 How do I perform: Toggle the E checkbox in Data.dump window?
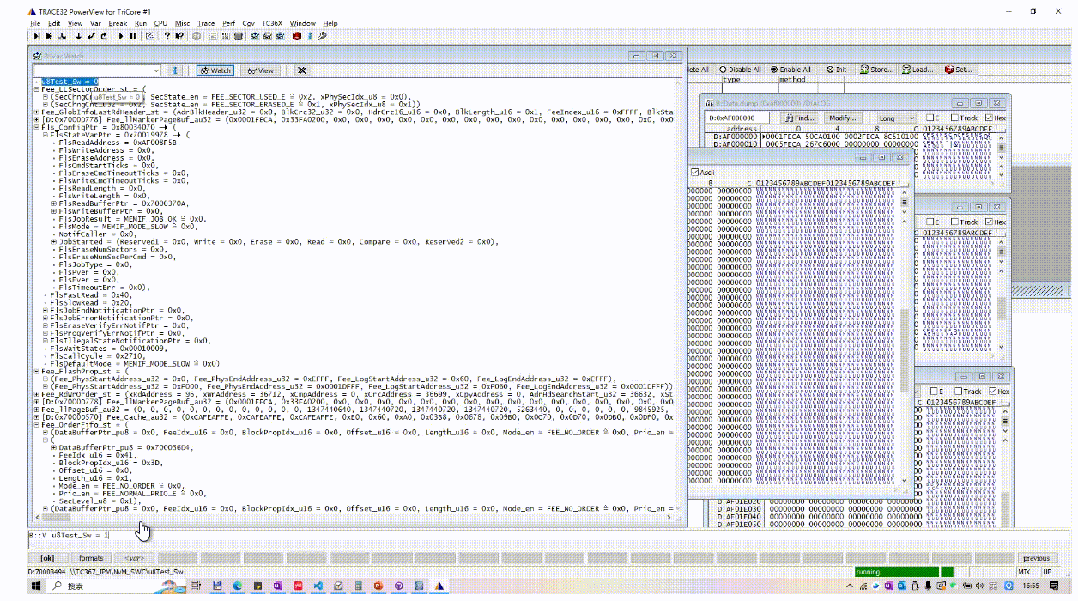point(930,118)
